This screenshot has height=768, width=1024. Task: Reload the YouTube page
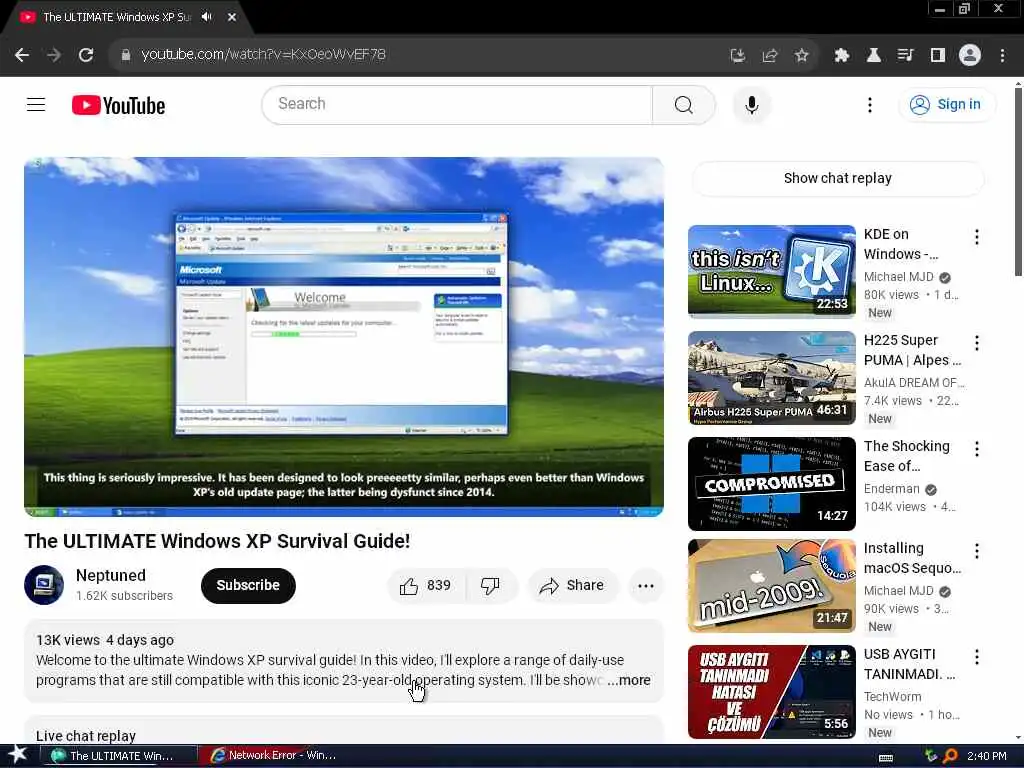[86, 55]
